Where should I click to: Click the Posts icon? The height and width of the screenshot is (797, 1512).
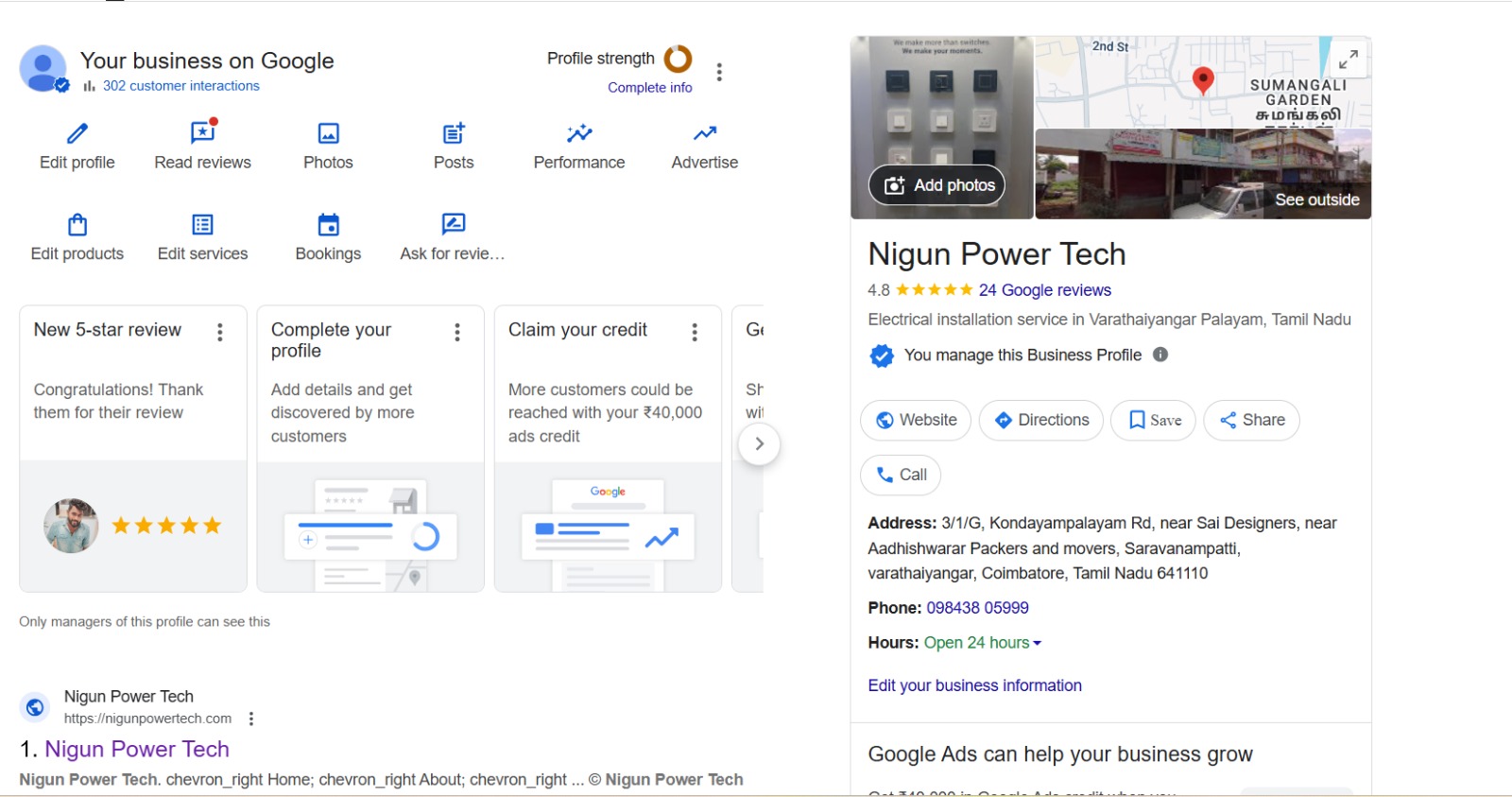(x=454, y=133)
